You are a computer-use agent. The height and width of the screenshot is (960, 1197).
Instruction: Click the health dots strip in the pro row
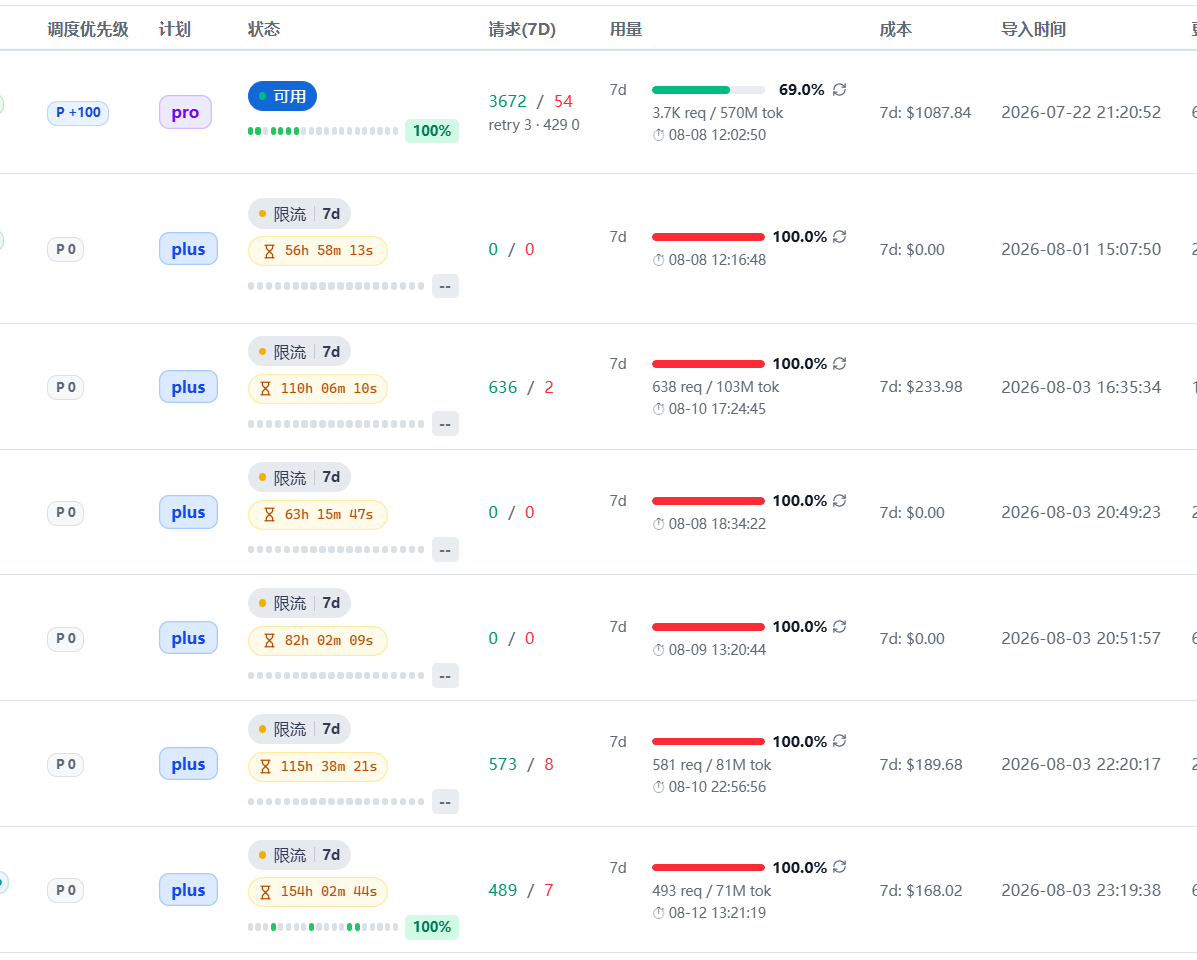(323, 131)
